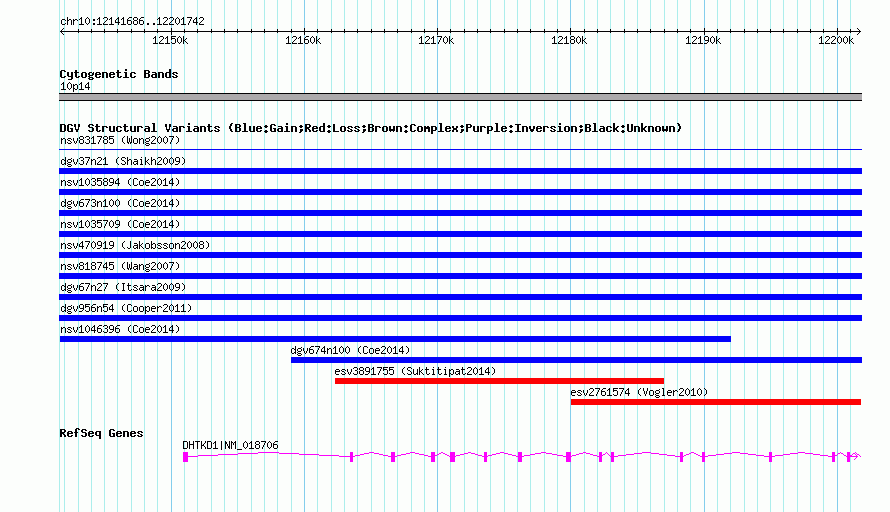Open the Cytogenetic Bands track title
This screenshot has width=890, height=512.
(x=119, y=74)
